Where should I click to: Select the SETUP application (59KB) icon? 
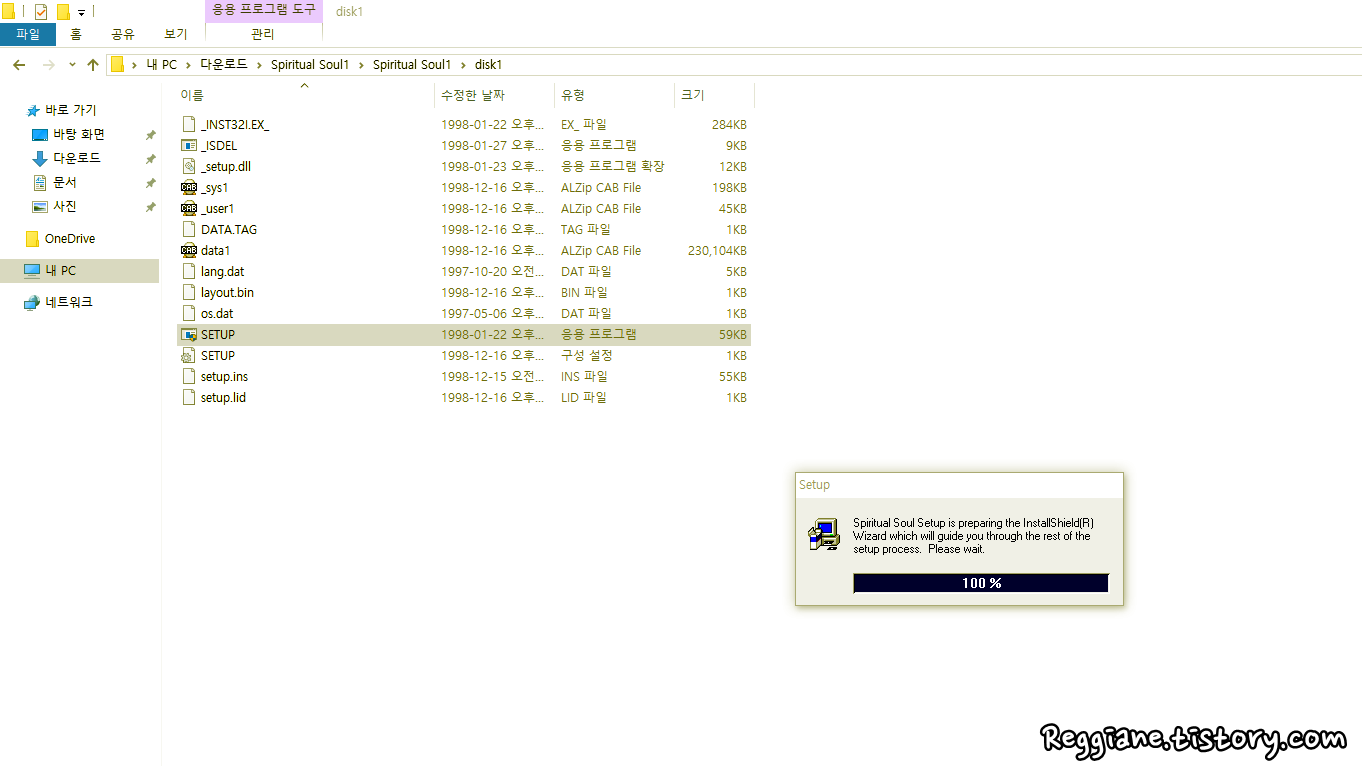pos(189,335)
